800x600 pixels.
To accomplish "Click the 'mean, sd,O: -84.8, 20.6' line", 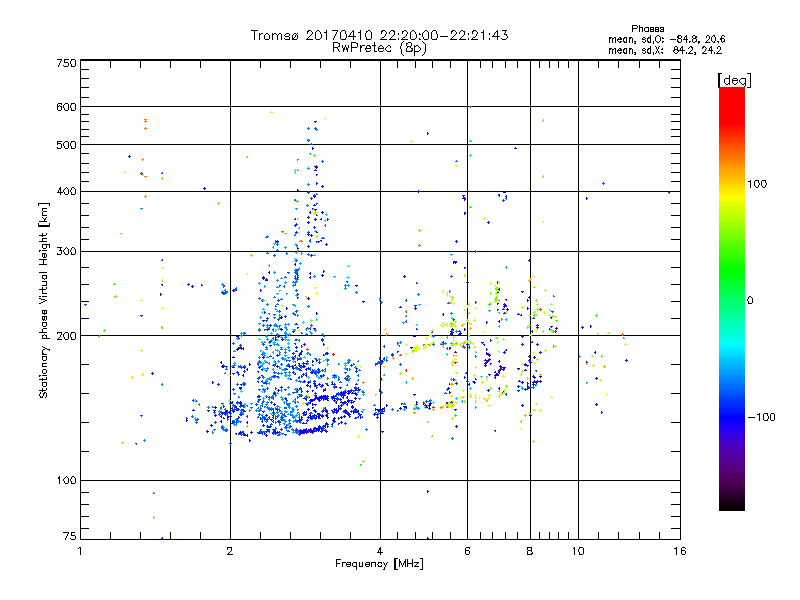I will (666, 39).
